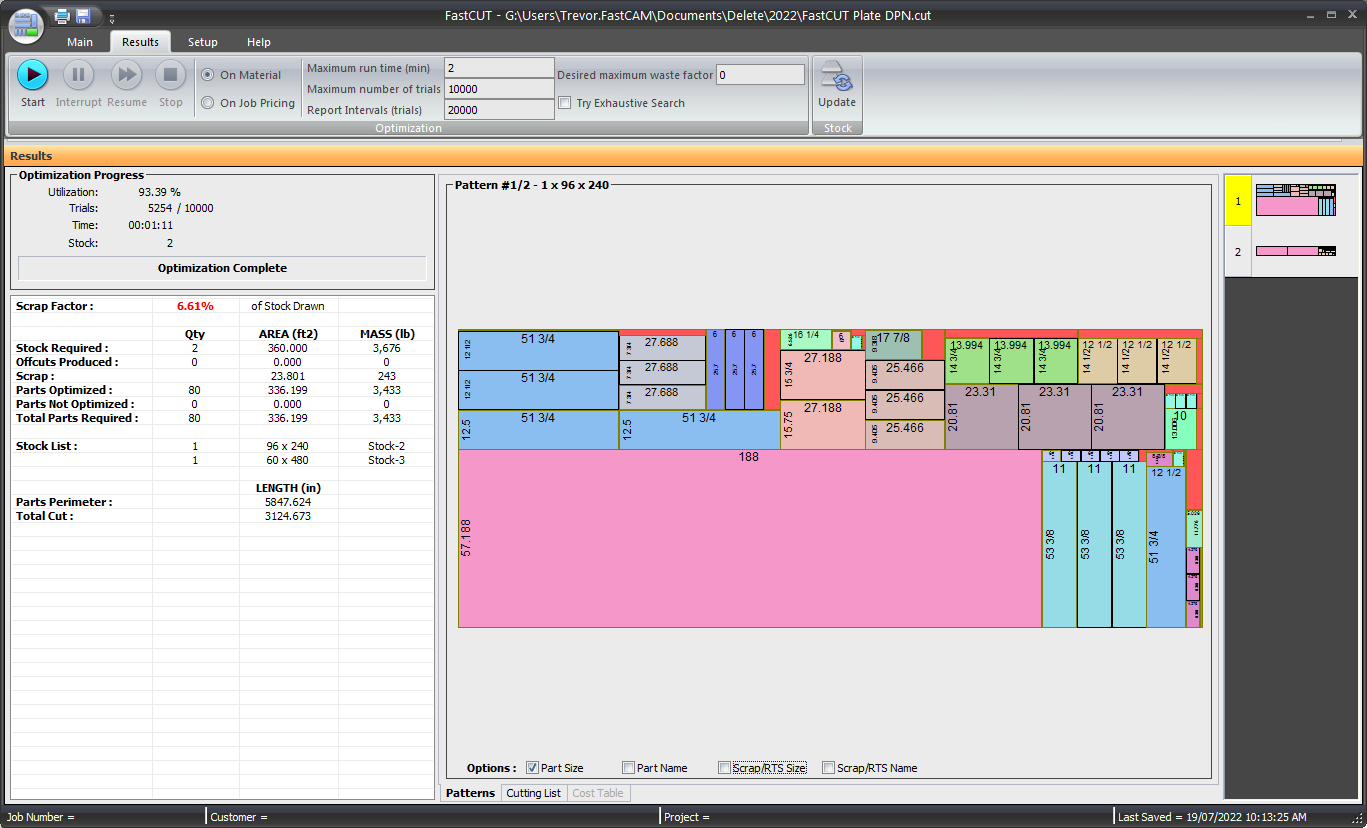
Task: Click the light blue 53 3/8 part under the leftmost 11 label
Action: click(1058, 545)
